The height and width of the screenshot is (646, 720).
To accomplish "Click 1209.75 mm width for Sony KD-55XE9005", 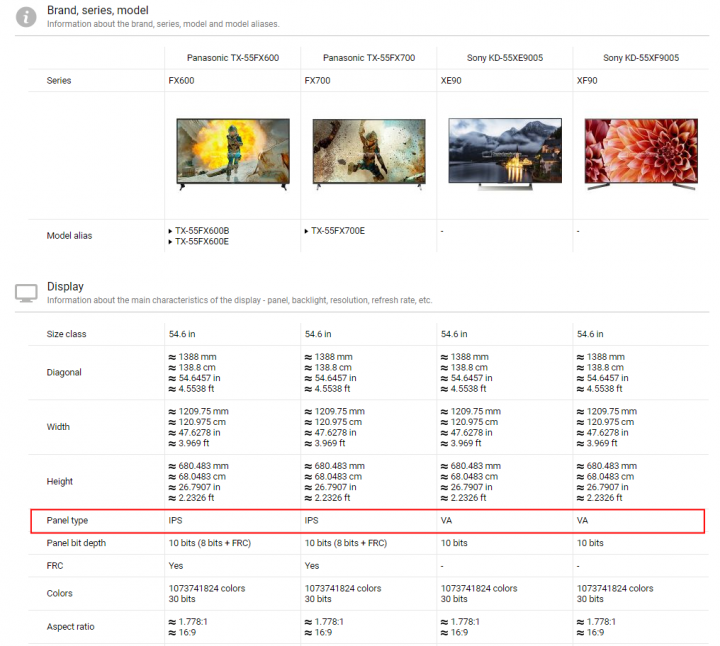I will [x=471, y=412].
